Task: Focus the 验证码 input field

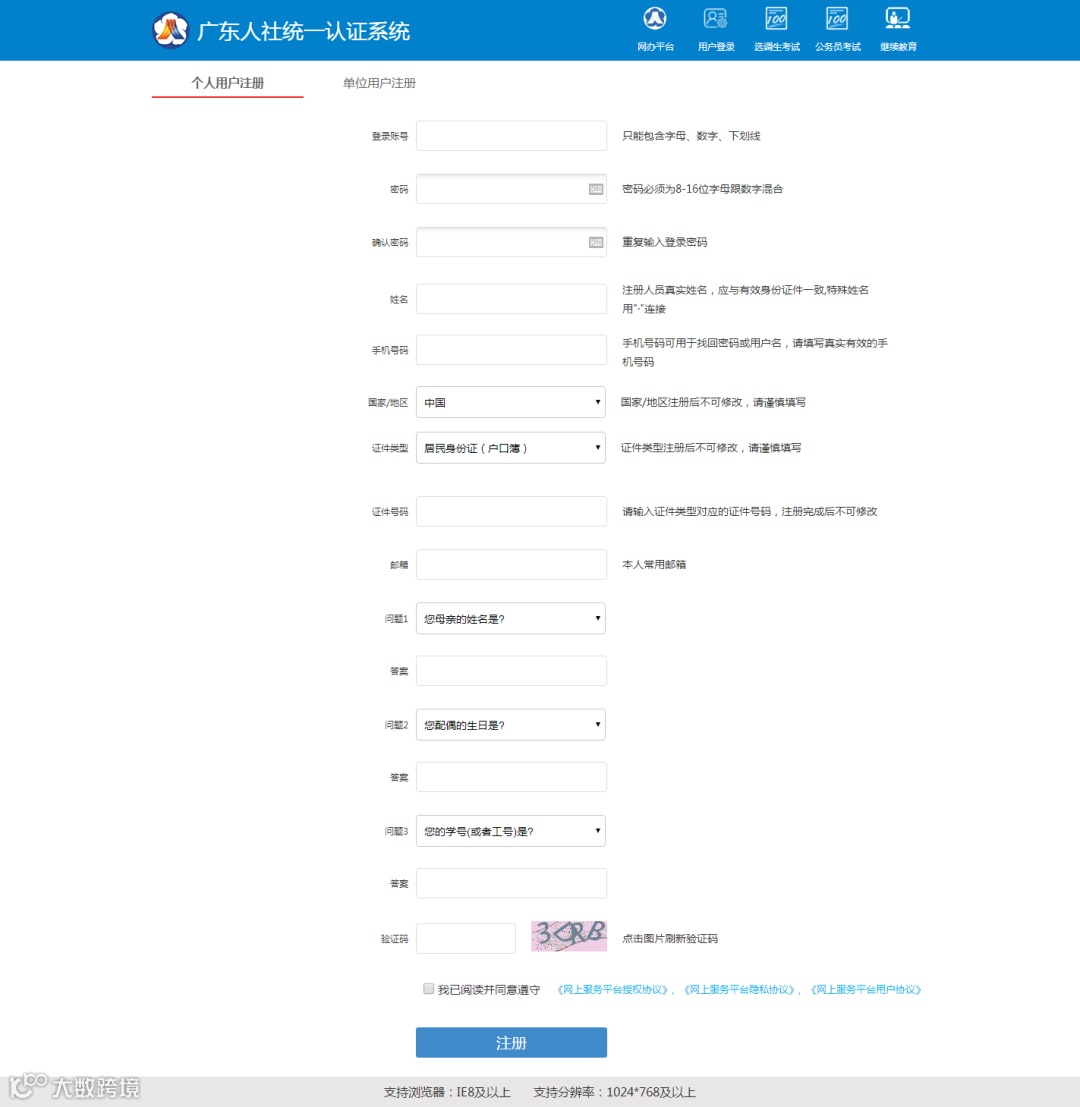Action: 466,938
